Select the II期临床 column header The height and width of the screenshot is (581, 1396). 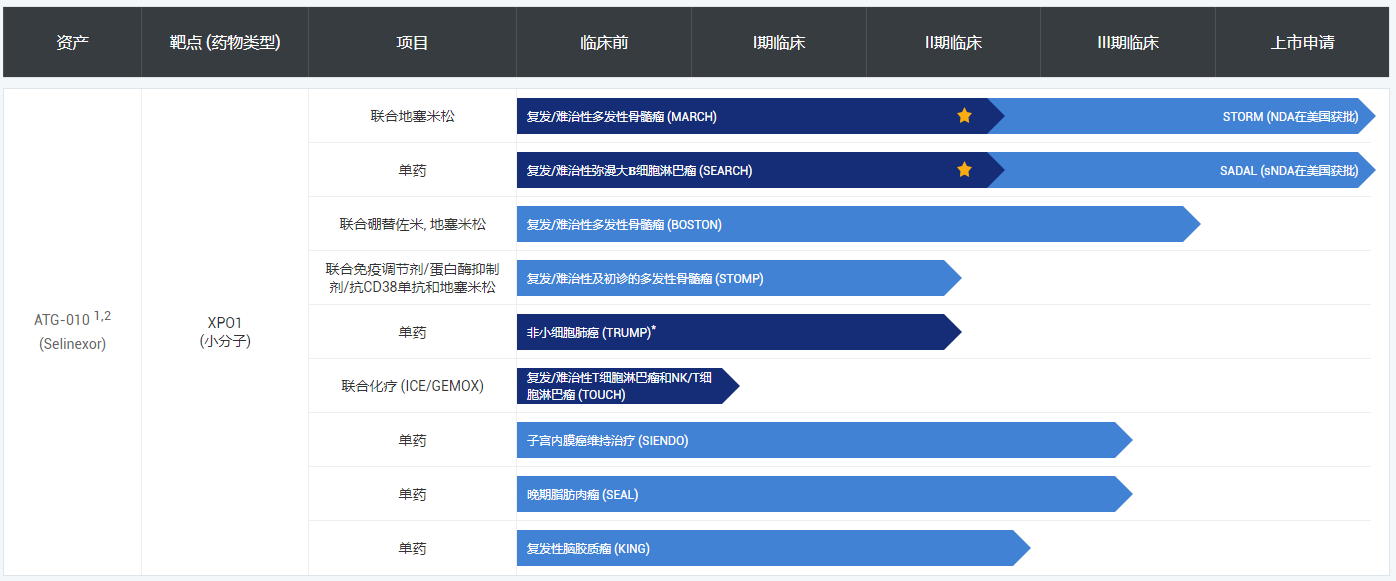pyautogui.click(x=953, y=43)
